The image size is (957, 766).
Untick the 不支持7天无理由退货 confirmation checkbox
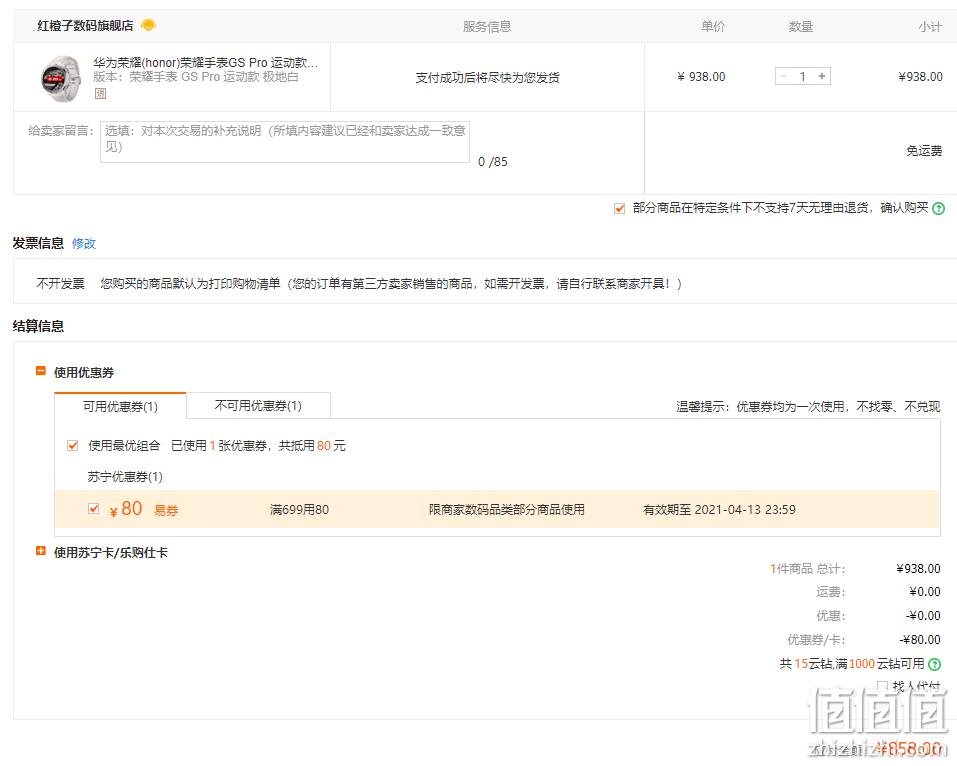click(619, 208)
